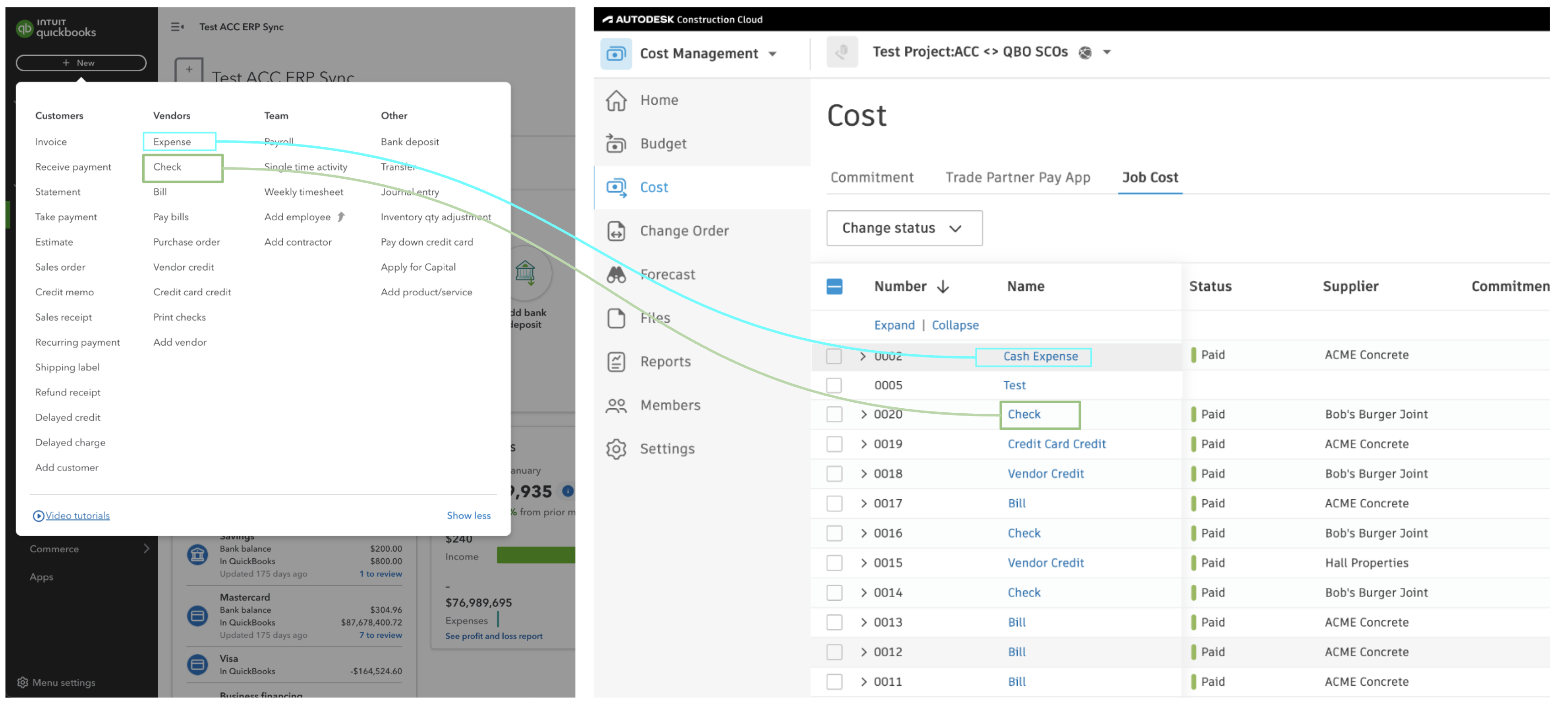
Task: Open Video tutorials play icon
Action: 38,516
